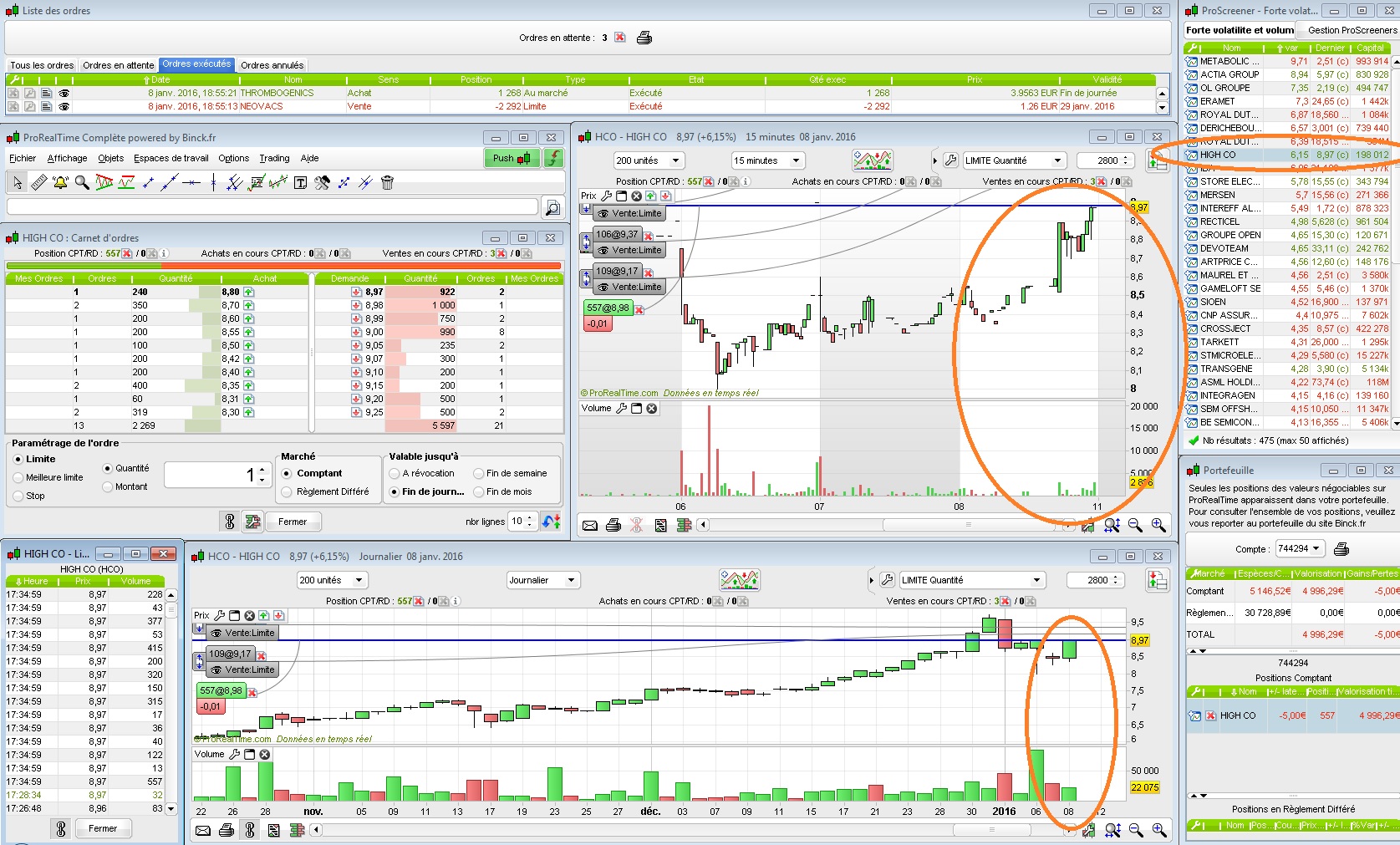Print the 15 minutes chart

[x=613, y=525]
